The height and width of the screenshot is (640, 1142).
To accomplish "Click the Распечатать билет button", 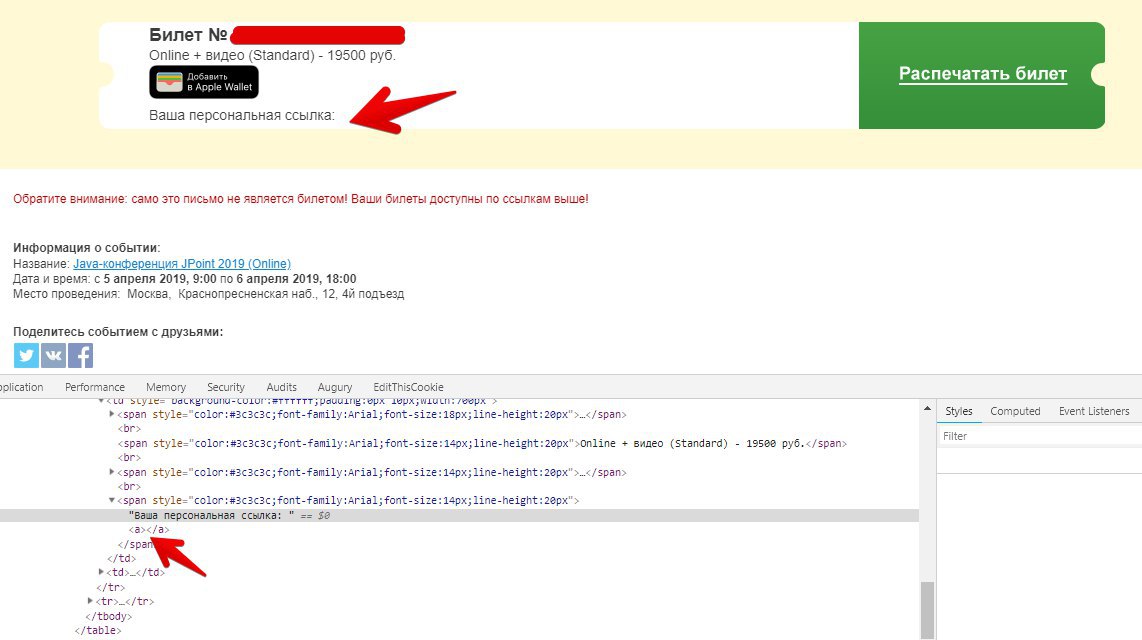I will click(982, 75).
